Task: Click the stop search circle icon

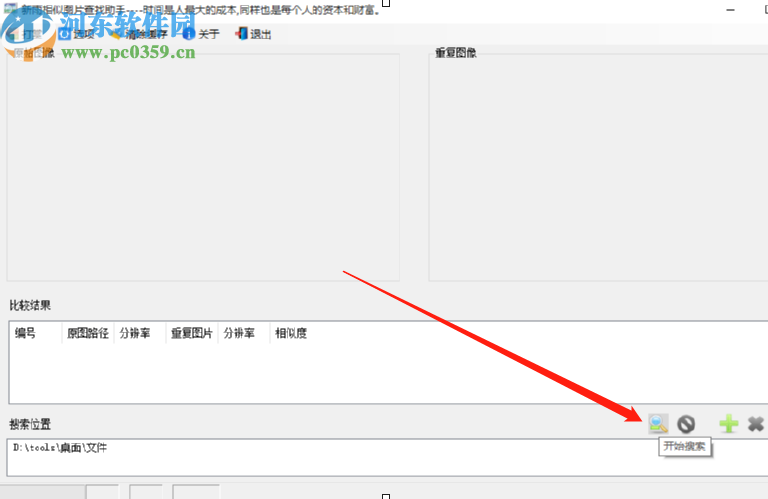Action: (686, 424)
